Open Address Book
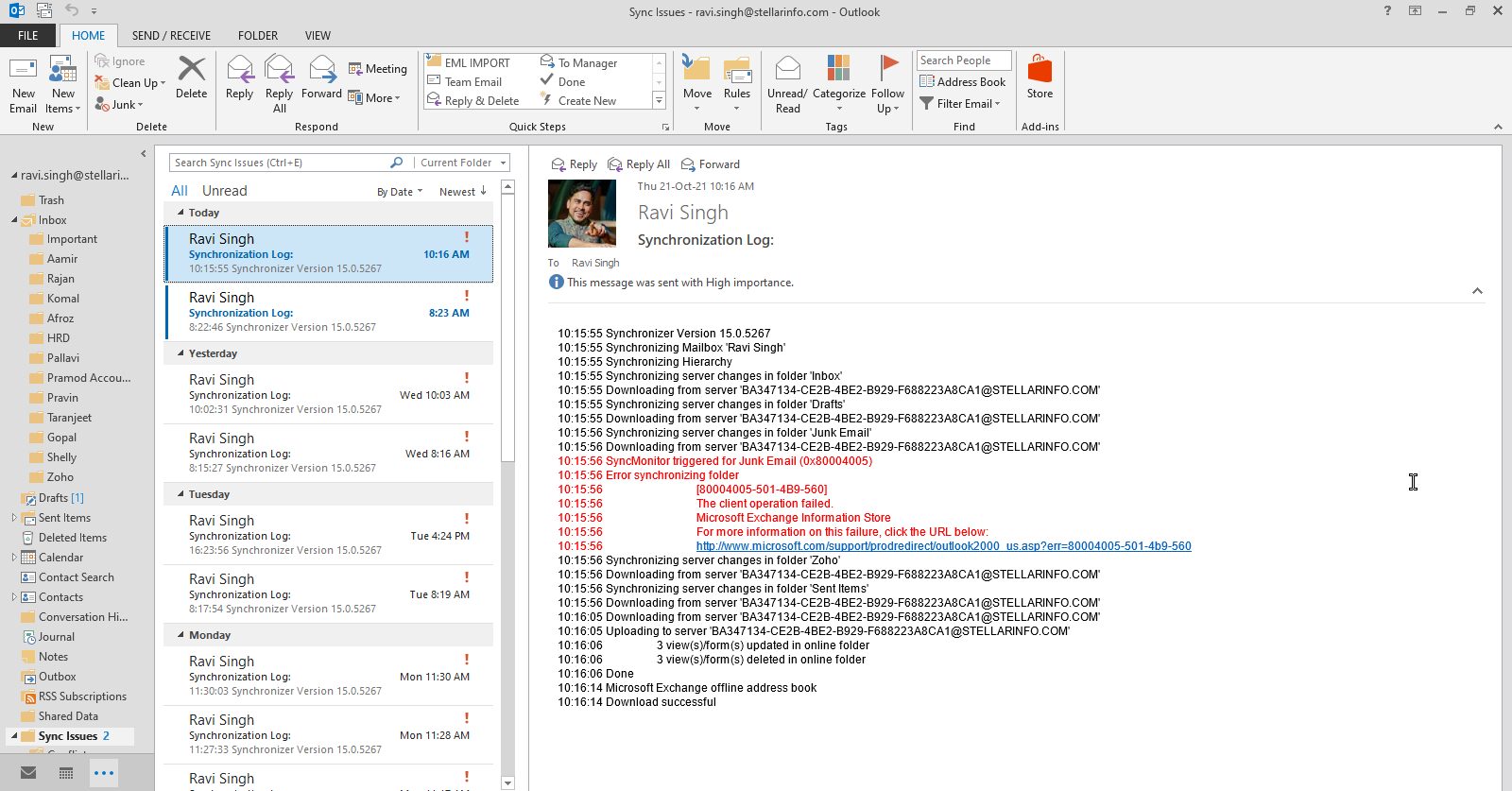This screenshot has height=791, width=1512. (x=963, y=82)
